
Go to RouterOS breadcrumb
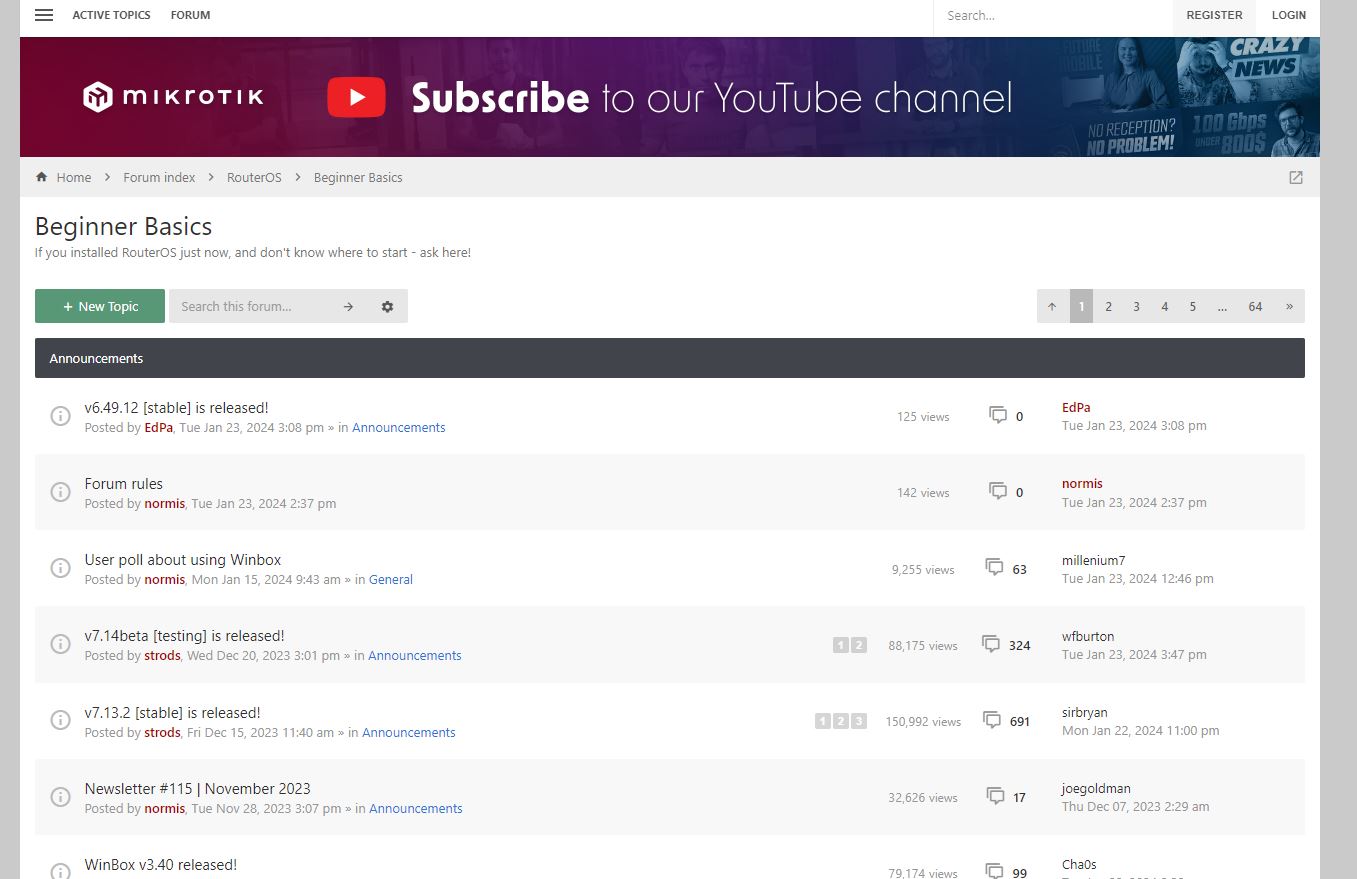click(254, 177)
